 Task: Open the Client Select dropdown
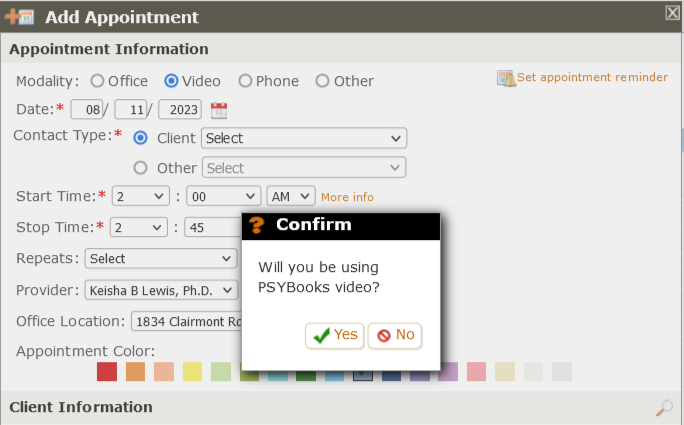[x=304, y=138]
